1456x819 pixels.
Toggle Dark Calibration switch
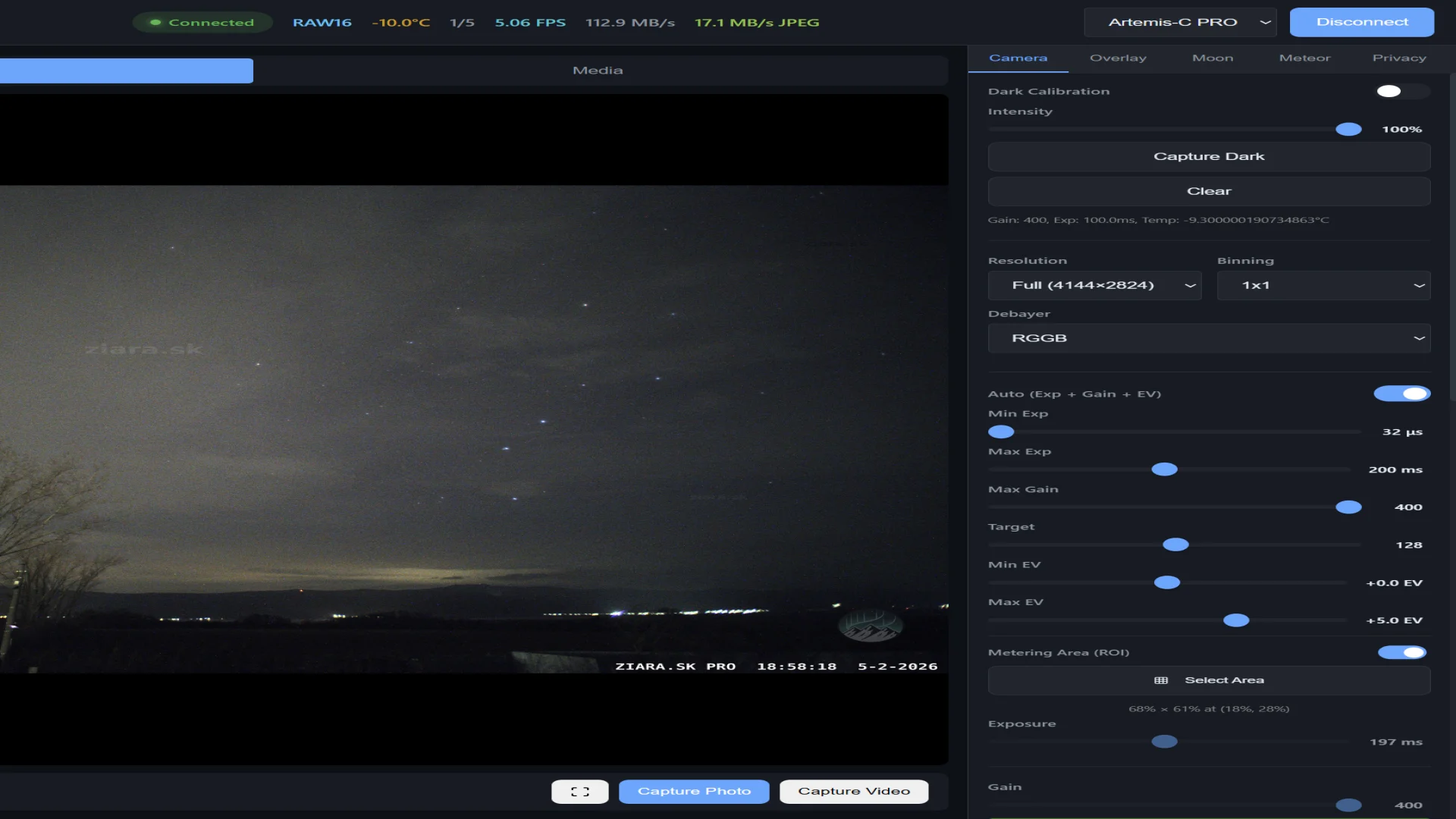(x=1401, y=91)
